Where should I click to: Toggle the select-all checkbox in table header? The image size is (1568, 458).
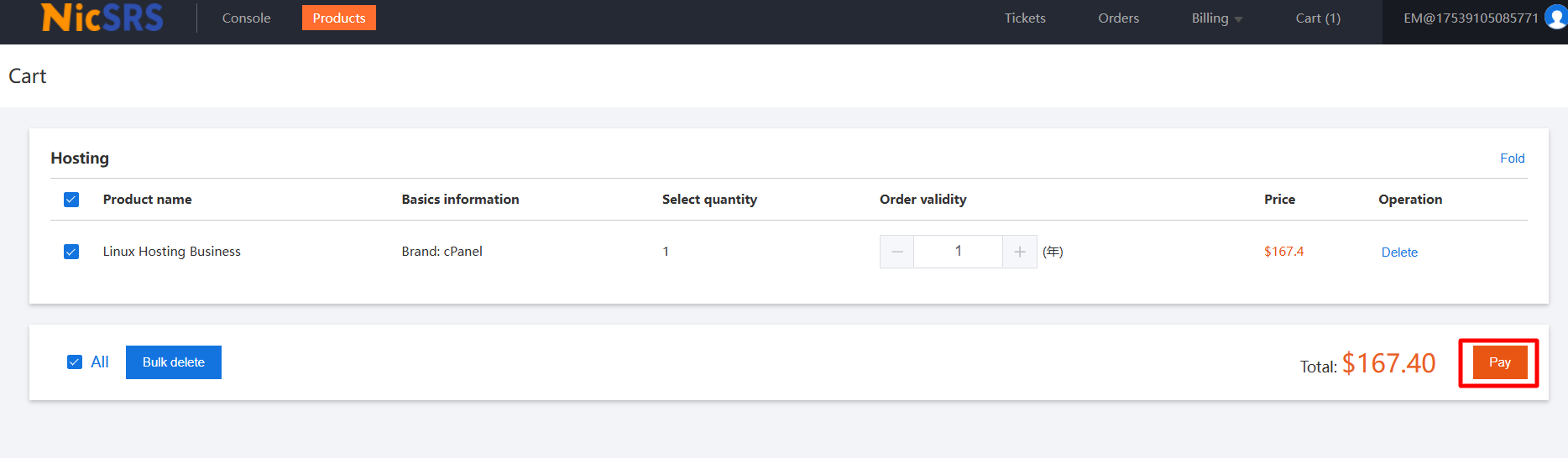click(x=71, y=200)
